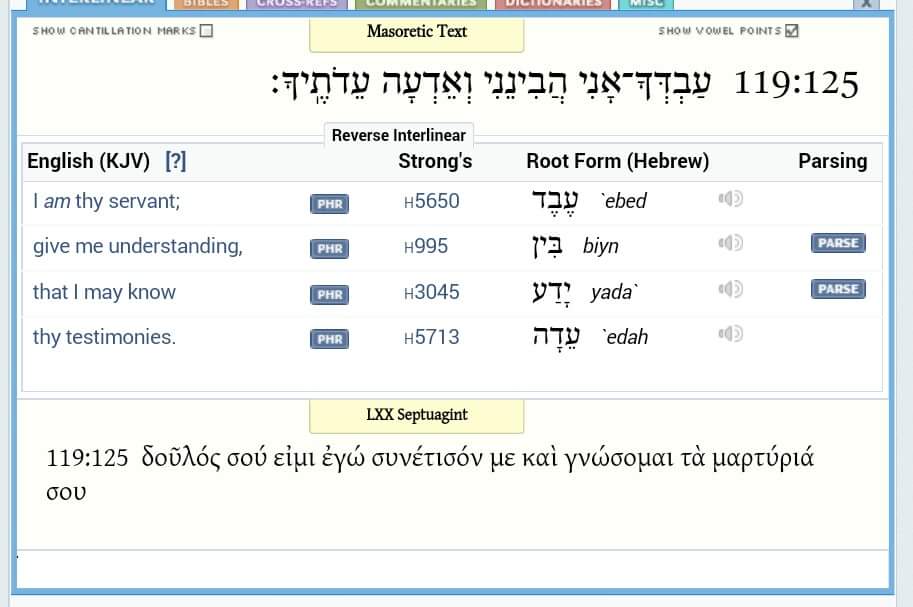This screenshot has height=607, width=913.
Task: Open Strong's H3045 entry
Action: [432, 292]
